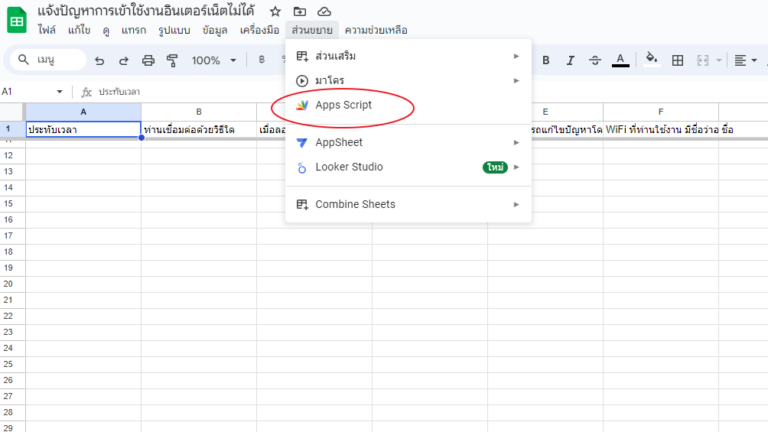Image resolution: width=768 pixels, height=432 pixels.
Task: Click the undo arrow icon
Action: 99,61
